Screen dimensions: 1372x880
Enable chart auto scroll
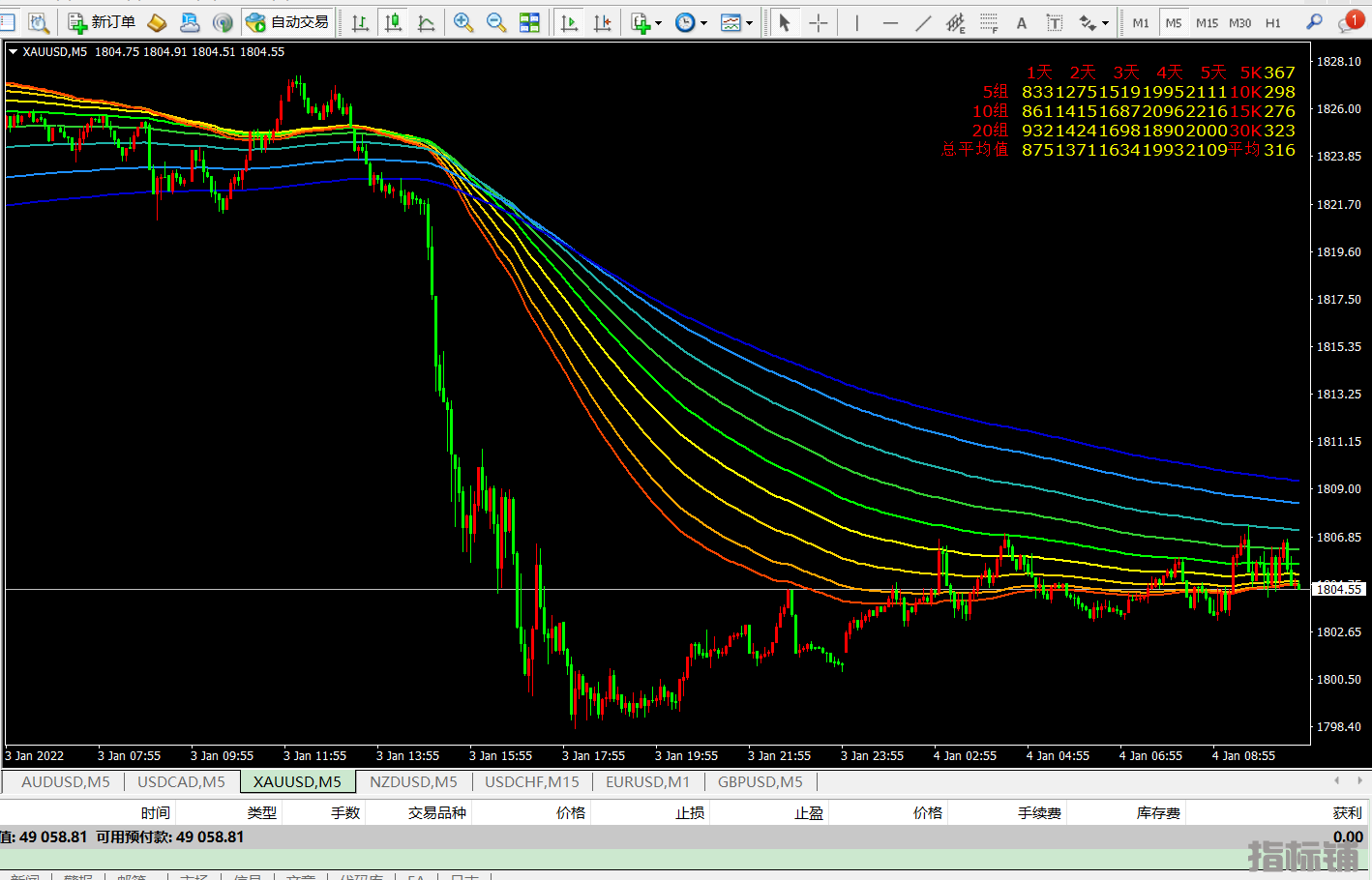[x=569, y=22]
